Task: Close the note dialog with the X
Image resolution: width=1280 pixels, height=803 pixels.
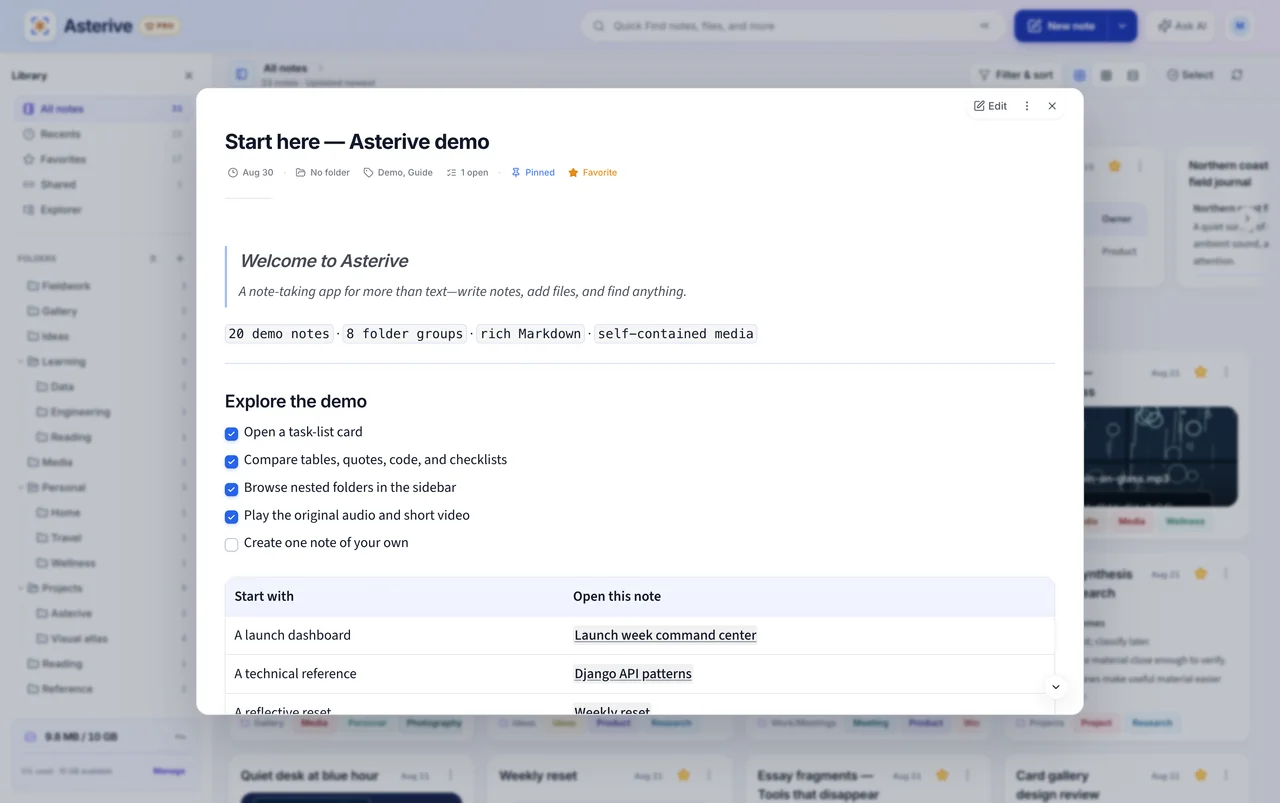Action: click(1052, 106)
